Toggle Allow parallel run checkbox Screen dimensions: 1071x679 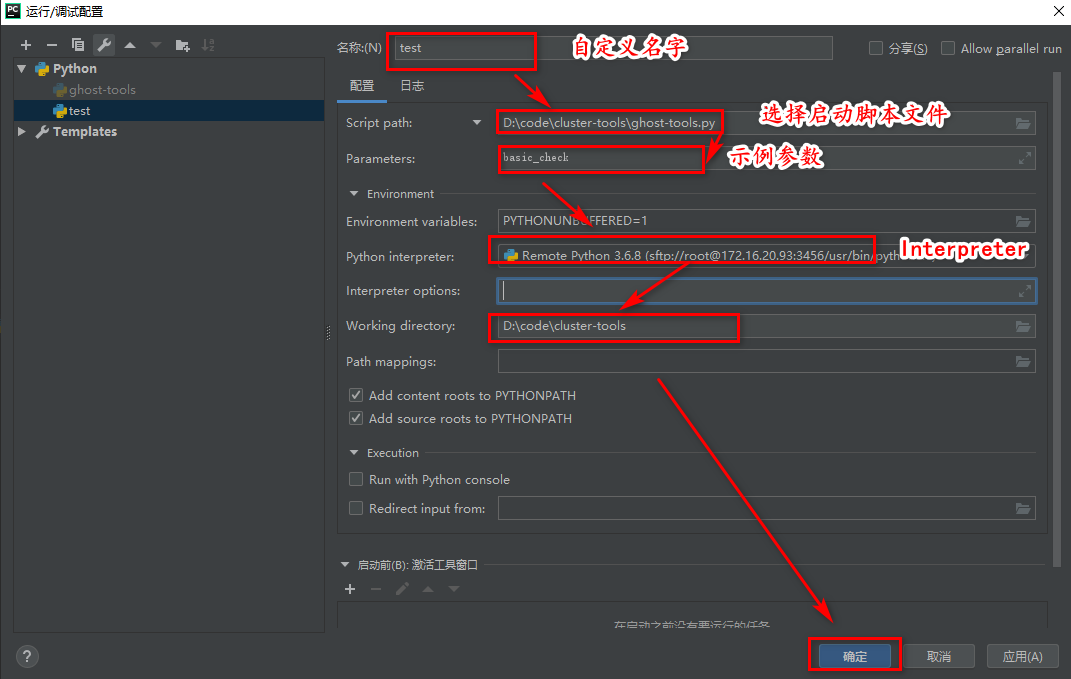pos(948,48)
